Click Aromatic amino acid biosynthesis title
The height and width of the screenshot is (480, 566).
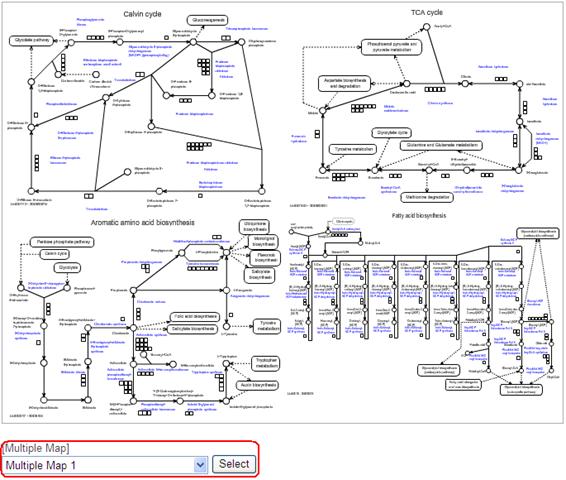pyautogui.click(x=143, y=223)
